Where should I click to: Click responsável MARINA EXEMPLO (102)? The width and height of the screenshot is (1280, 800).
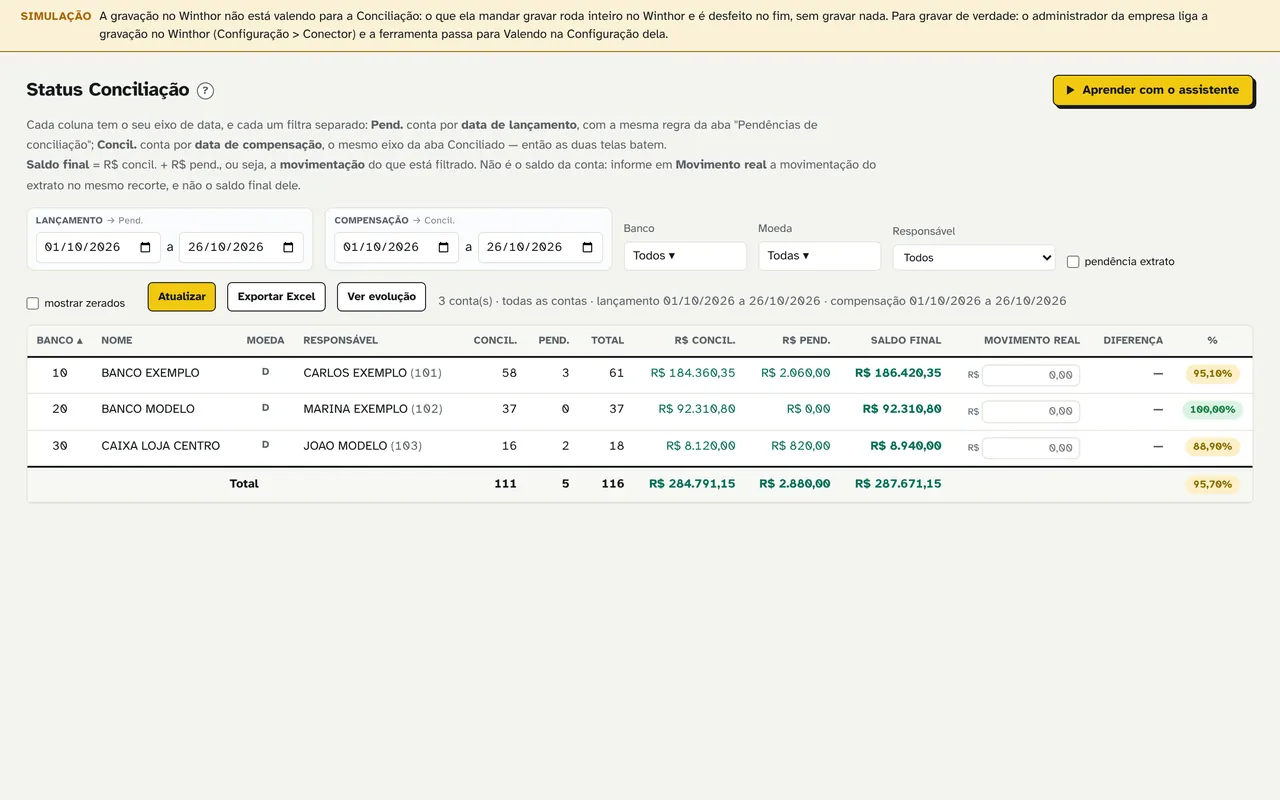(373, 409)
